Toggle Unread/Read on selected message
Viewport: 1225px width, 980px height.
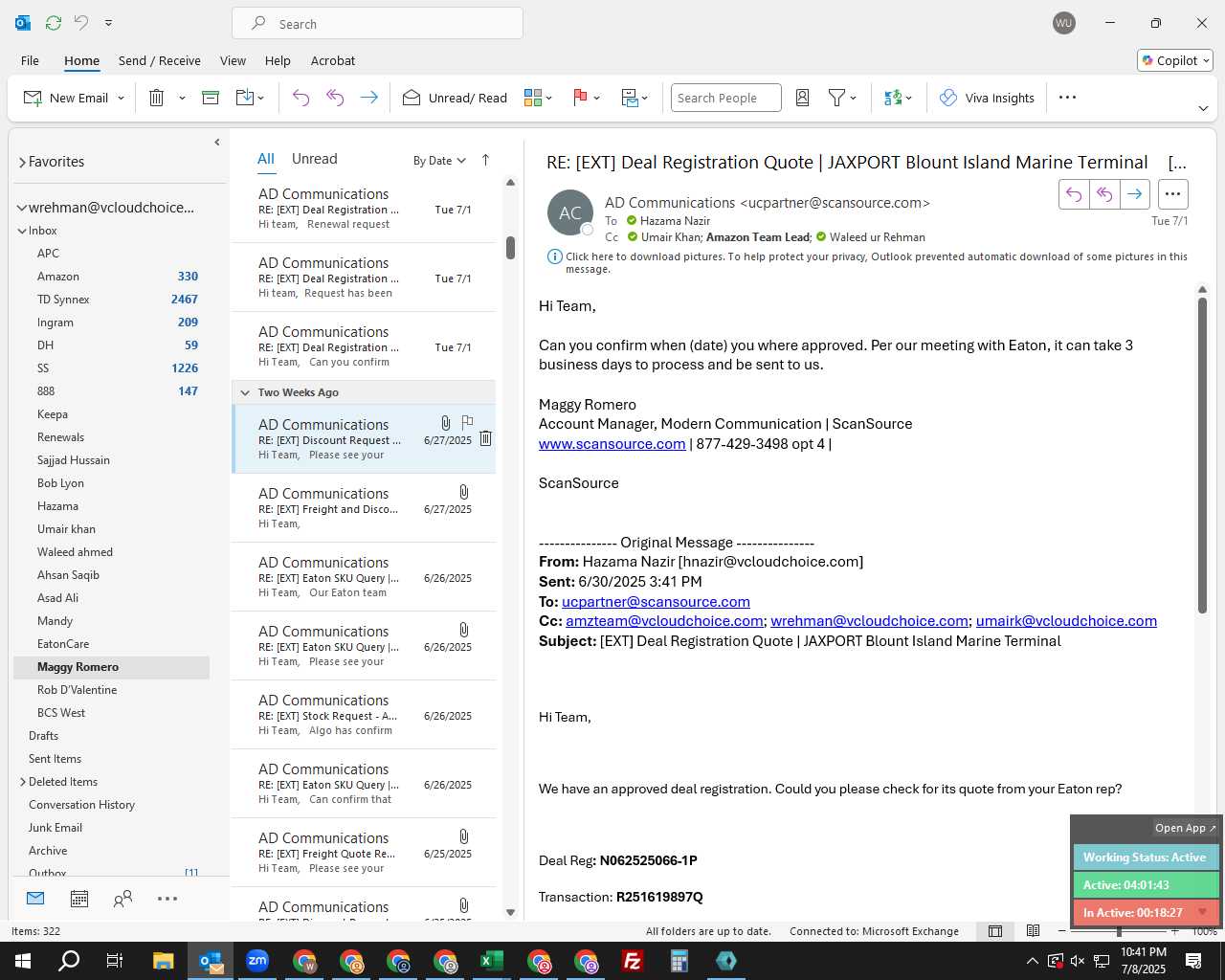coord(455,98)
